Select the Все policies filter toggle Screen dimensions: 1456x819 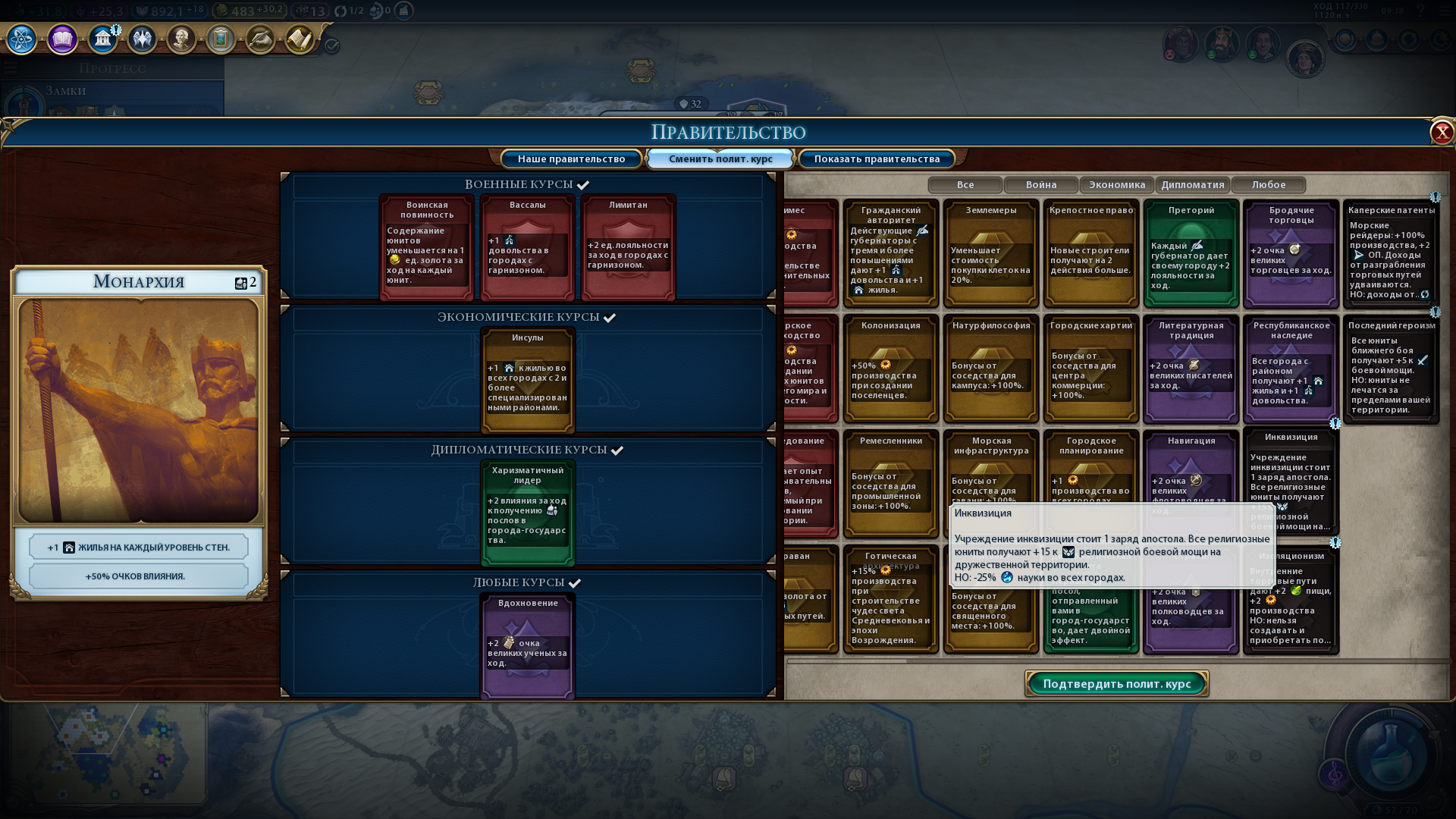[x=964, y=184]
